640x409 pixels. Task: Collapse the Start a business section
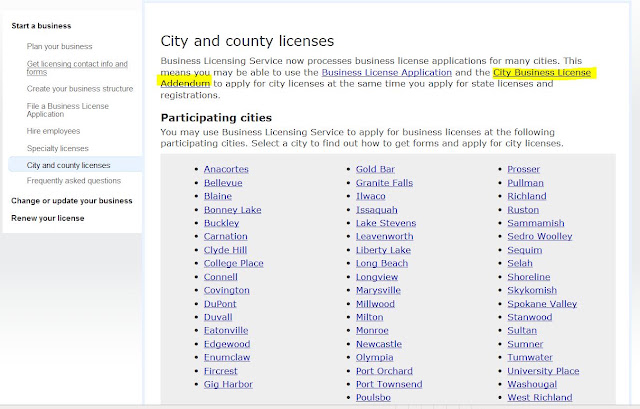(41, 26)
